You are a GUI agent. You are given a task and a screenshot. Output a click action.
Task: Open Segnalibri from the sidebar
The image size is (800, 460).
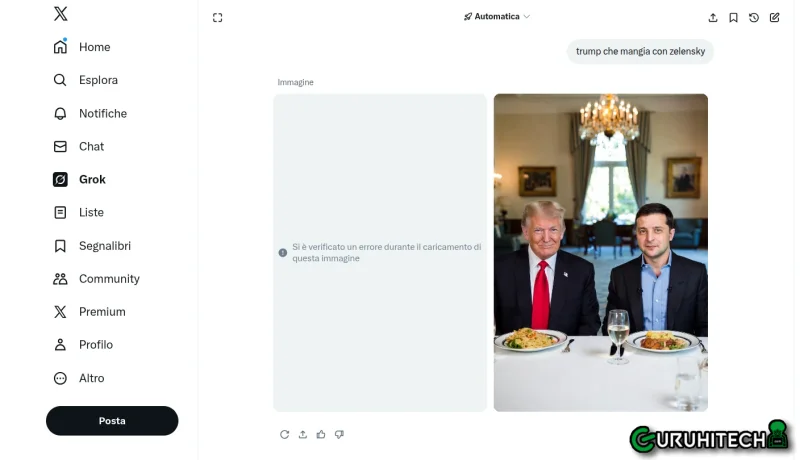104,246
